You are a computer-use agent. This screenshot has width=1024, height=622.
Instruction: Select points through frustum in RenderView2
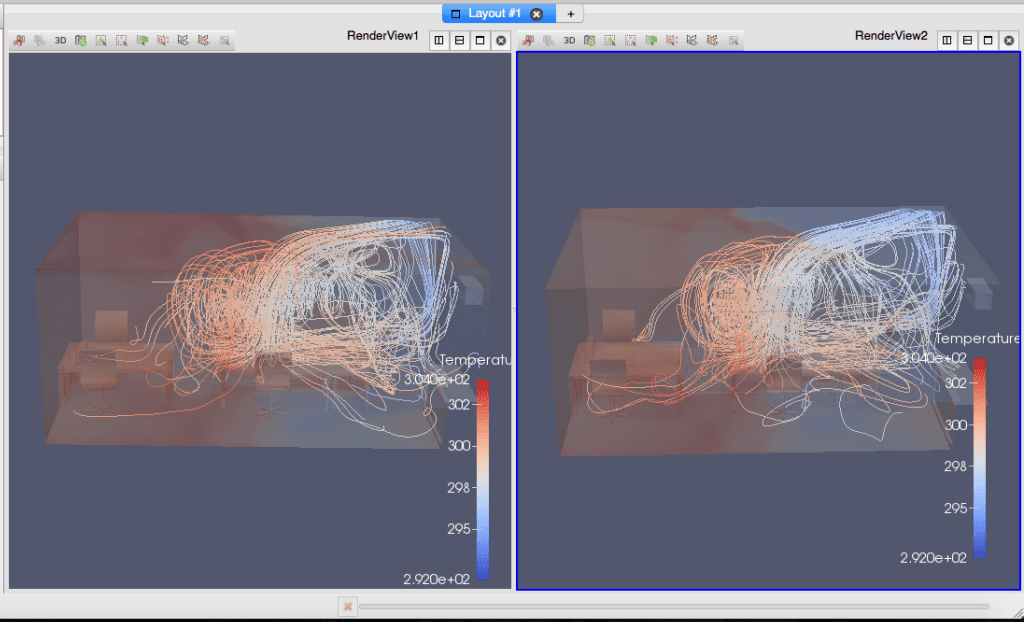pos(670,40)
